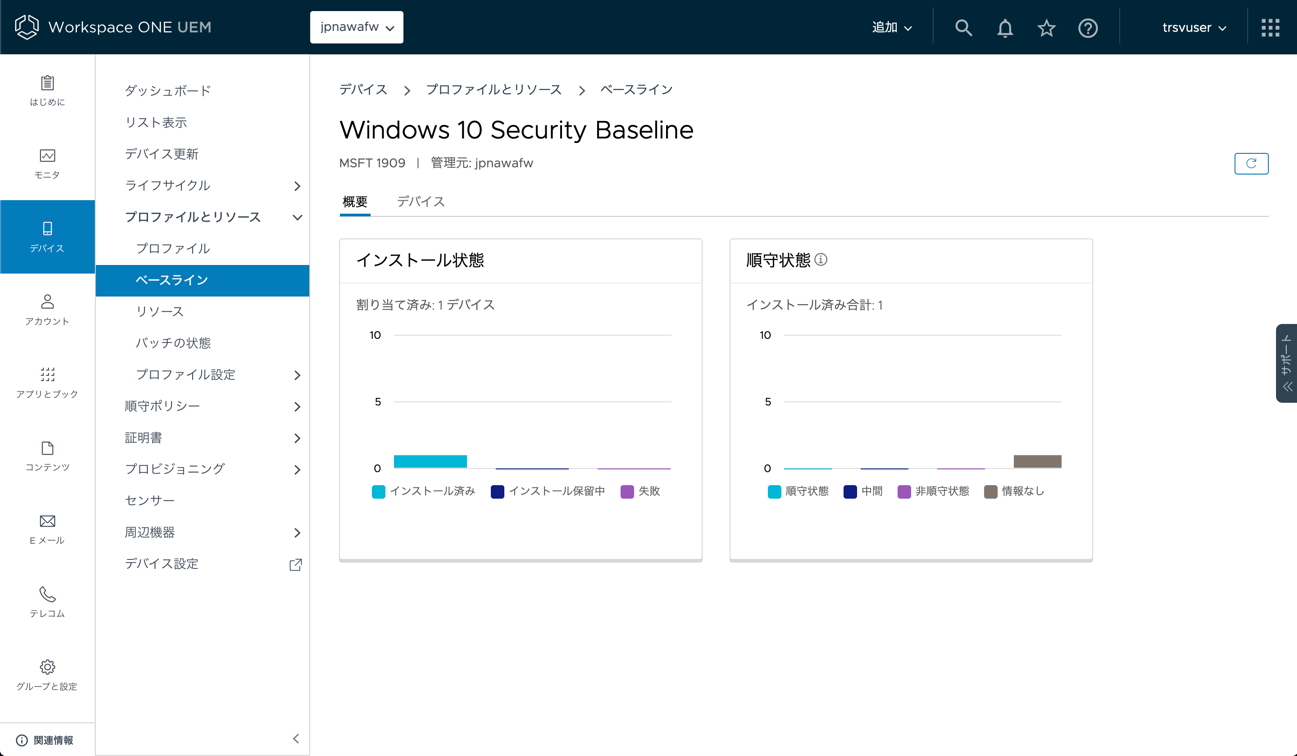Click the インストール済み合計: 1 text
Viewport: 1297px width, 756px height.
tap(815, 305)
